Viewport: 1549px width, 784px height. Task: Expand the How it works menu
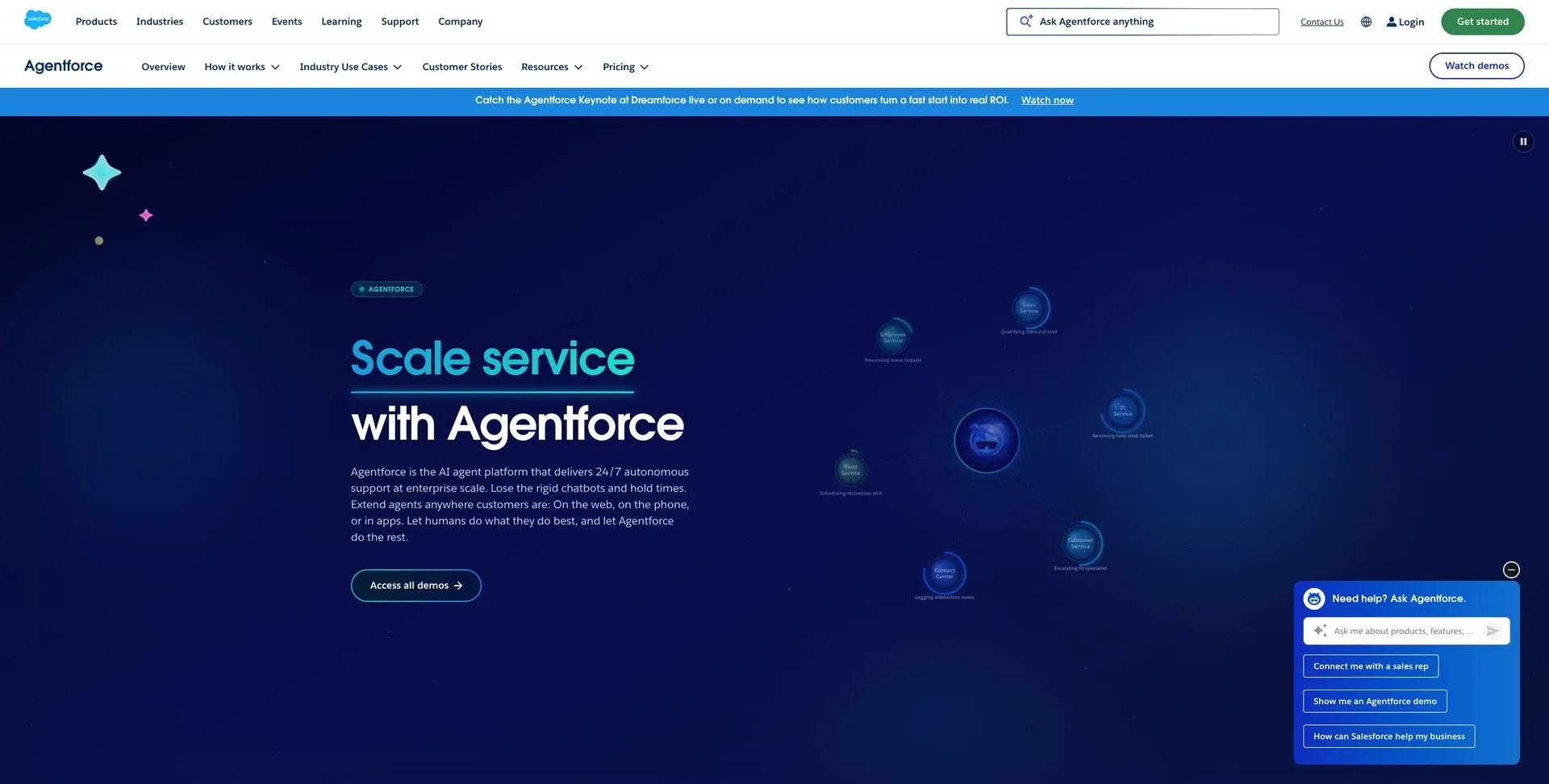(242, 67)
